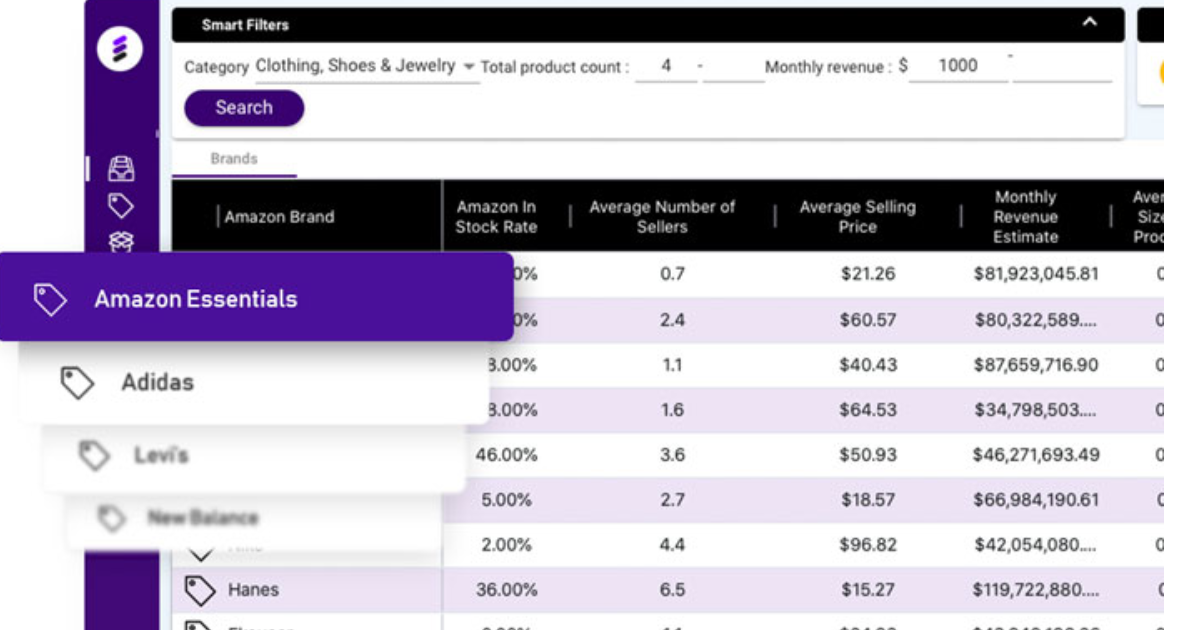Click the Total product count maximum field

733,67
